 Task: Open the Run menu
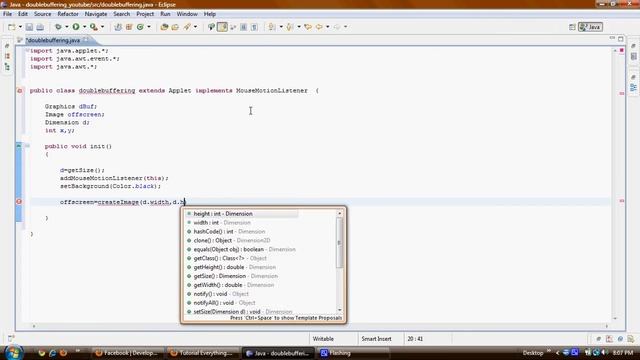pos(165,14)
